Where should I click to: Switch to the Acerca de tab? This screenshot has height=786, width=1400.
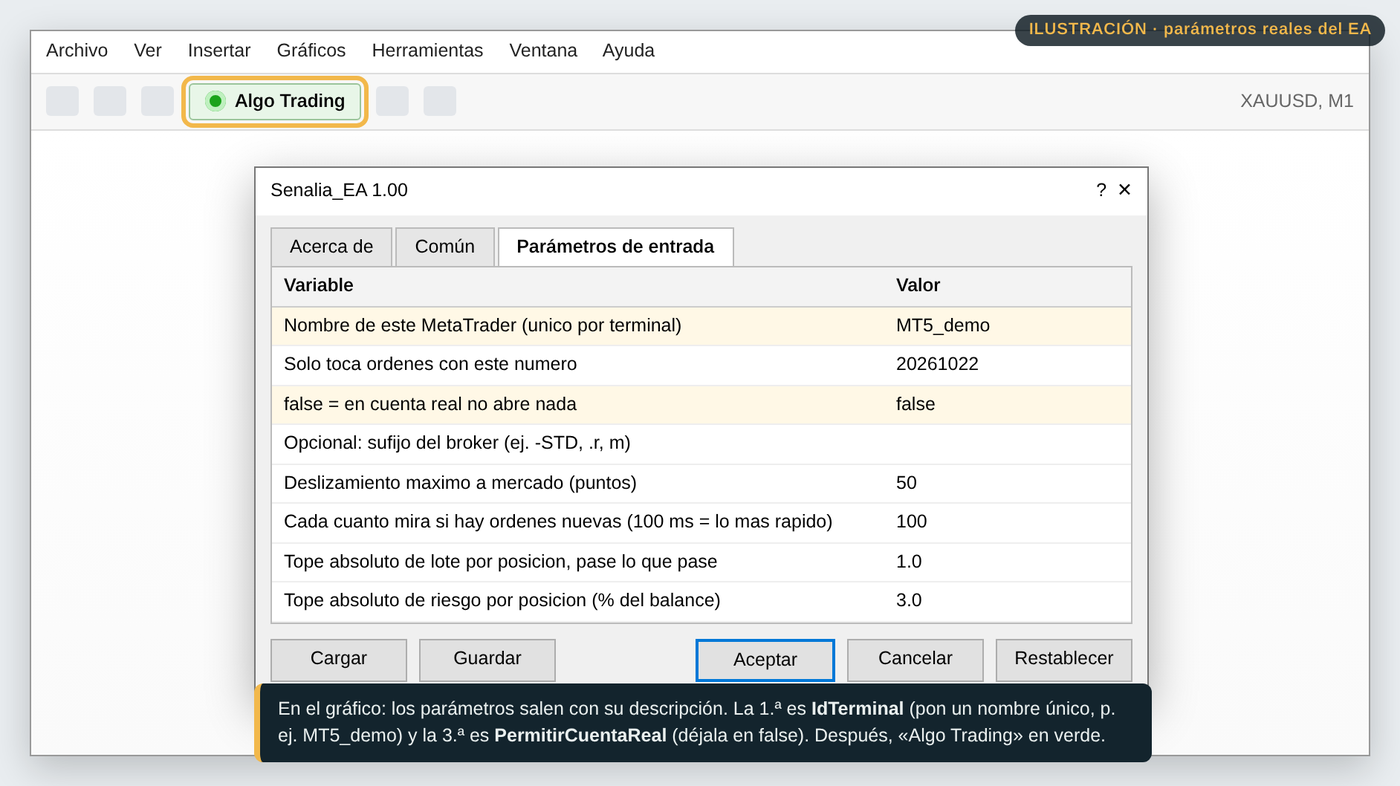point(331,247)
